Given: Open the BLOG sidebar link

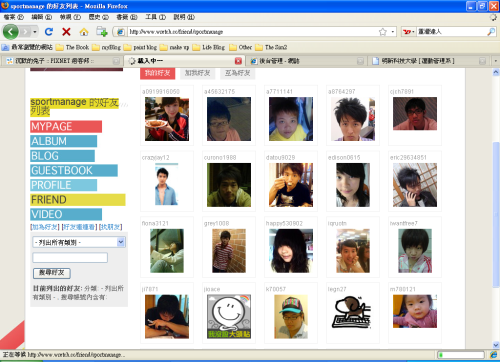Looking at the screenshot, I should (62, 156).
